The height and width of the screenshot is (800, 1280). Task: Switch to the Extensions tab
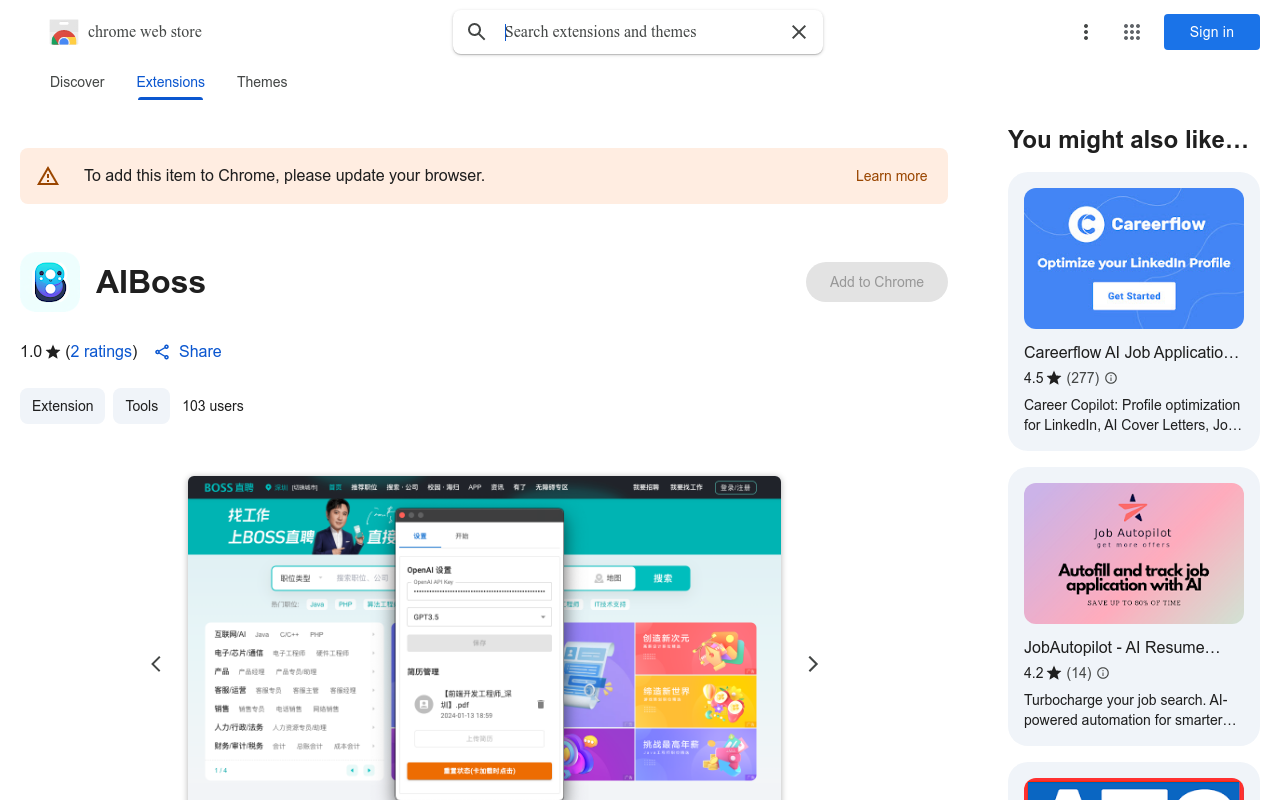point(171,82)
